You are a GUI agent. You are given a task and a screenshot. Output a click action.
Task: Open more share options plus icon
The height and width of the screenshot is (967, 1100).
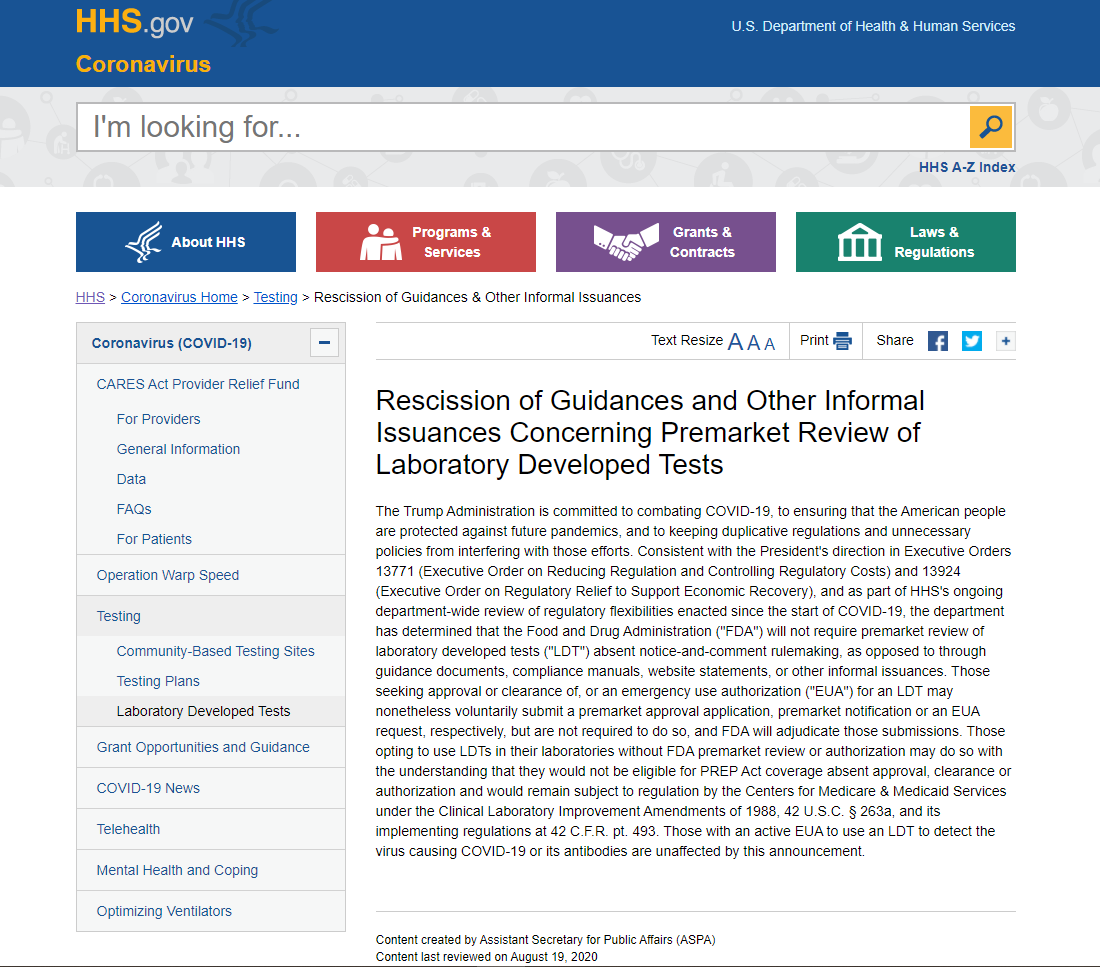coord(1005,341)
